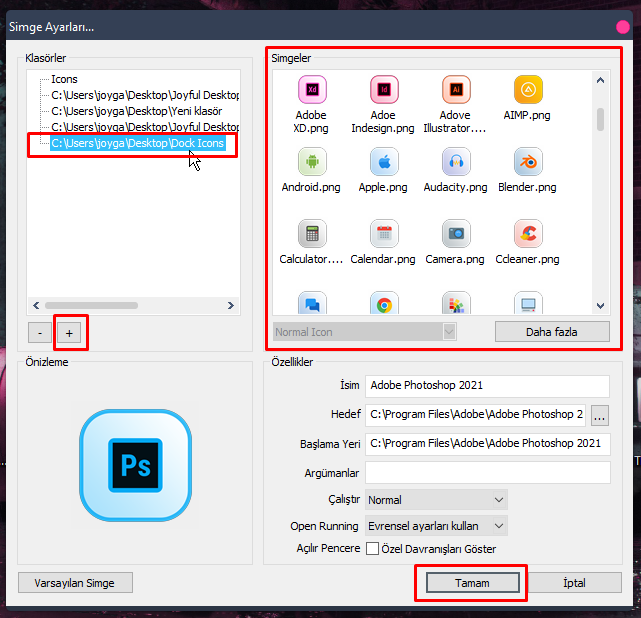Select the Adobe XD.png icon
Image resolution: width=641 pixels, height=618 pixels.
click(312, 90)
